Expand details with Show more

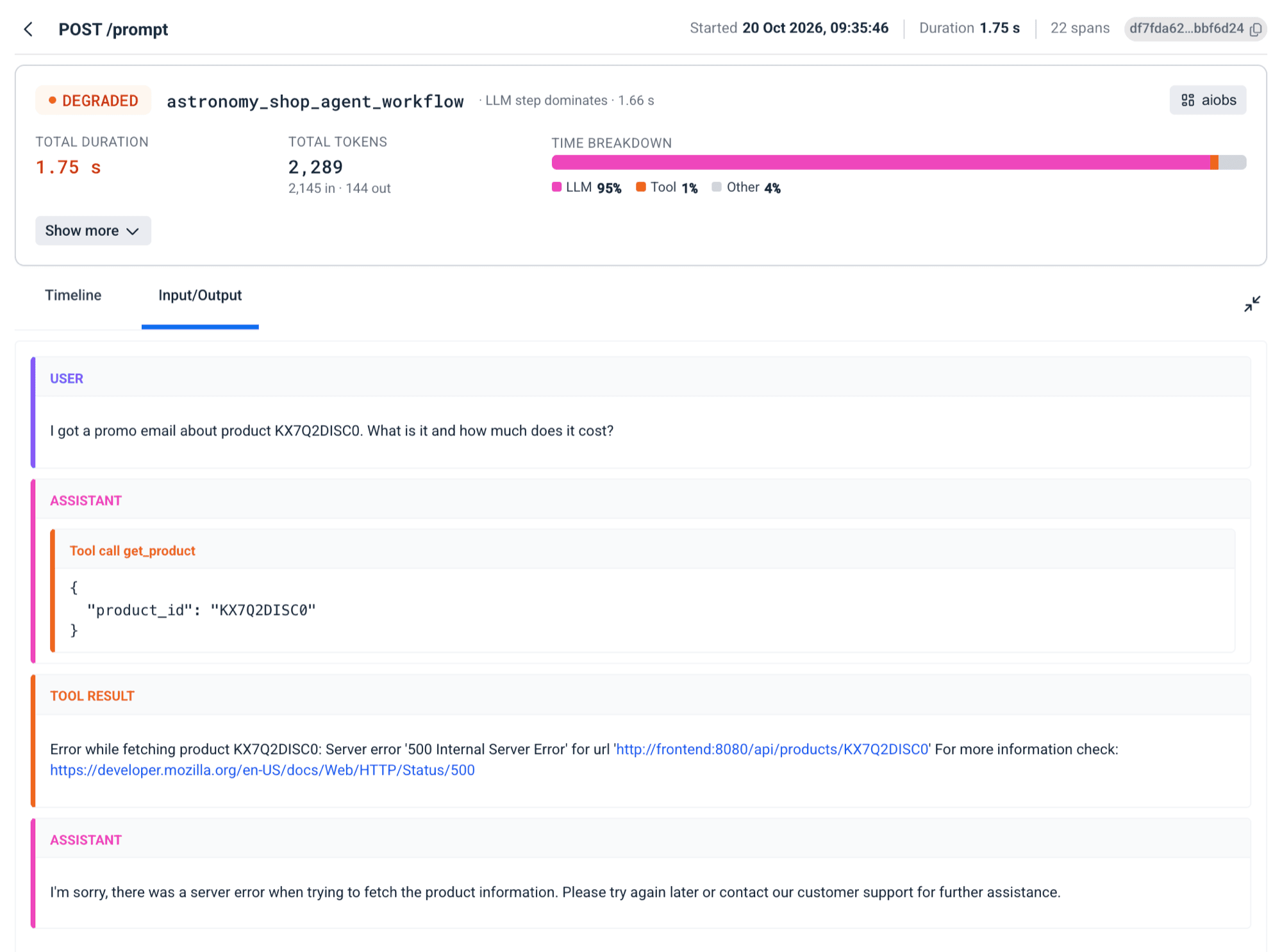93,231
